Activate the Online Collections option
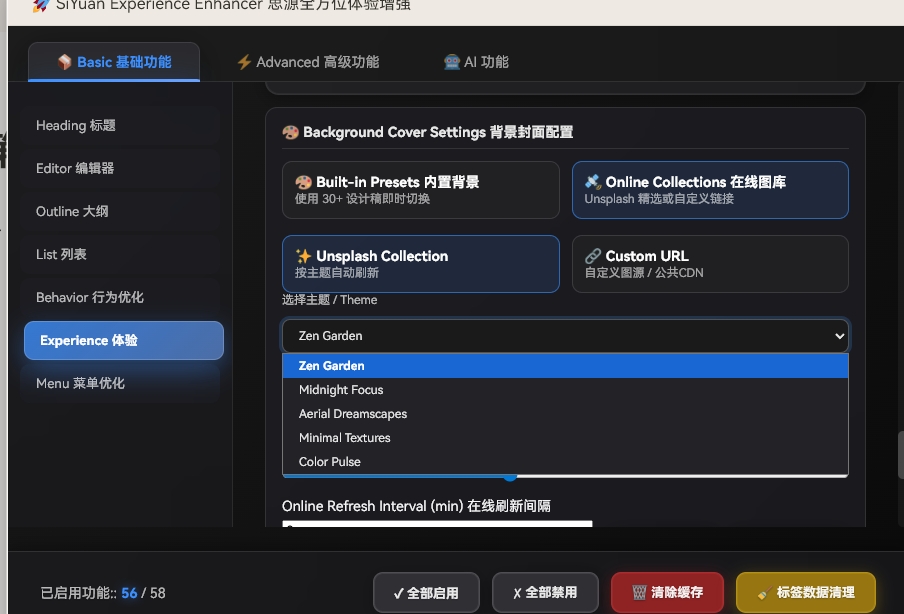This screenshot has height=614, width=904. click(710, 189)
